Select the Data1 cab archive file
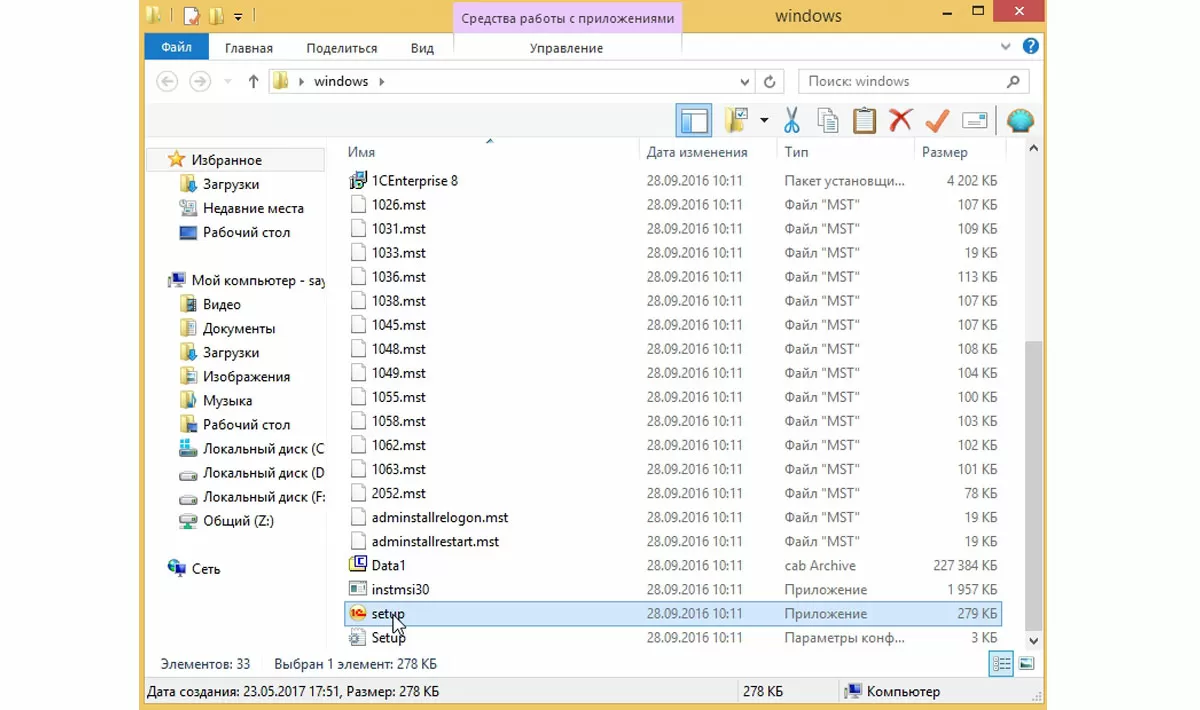Screen dimensions: 1200x710 click(673, 566)
